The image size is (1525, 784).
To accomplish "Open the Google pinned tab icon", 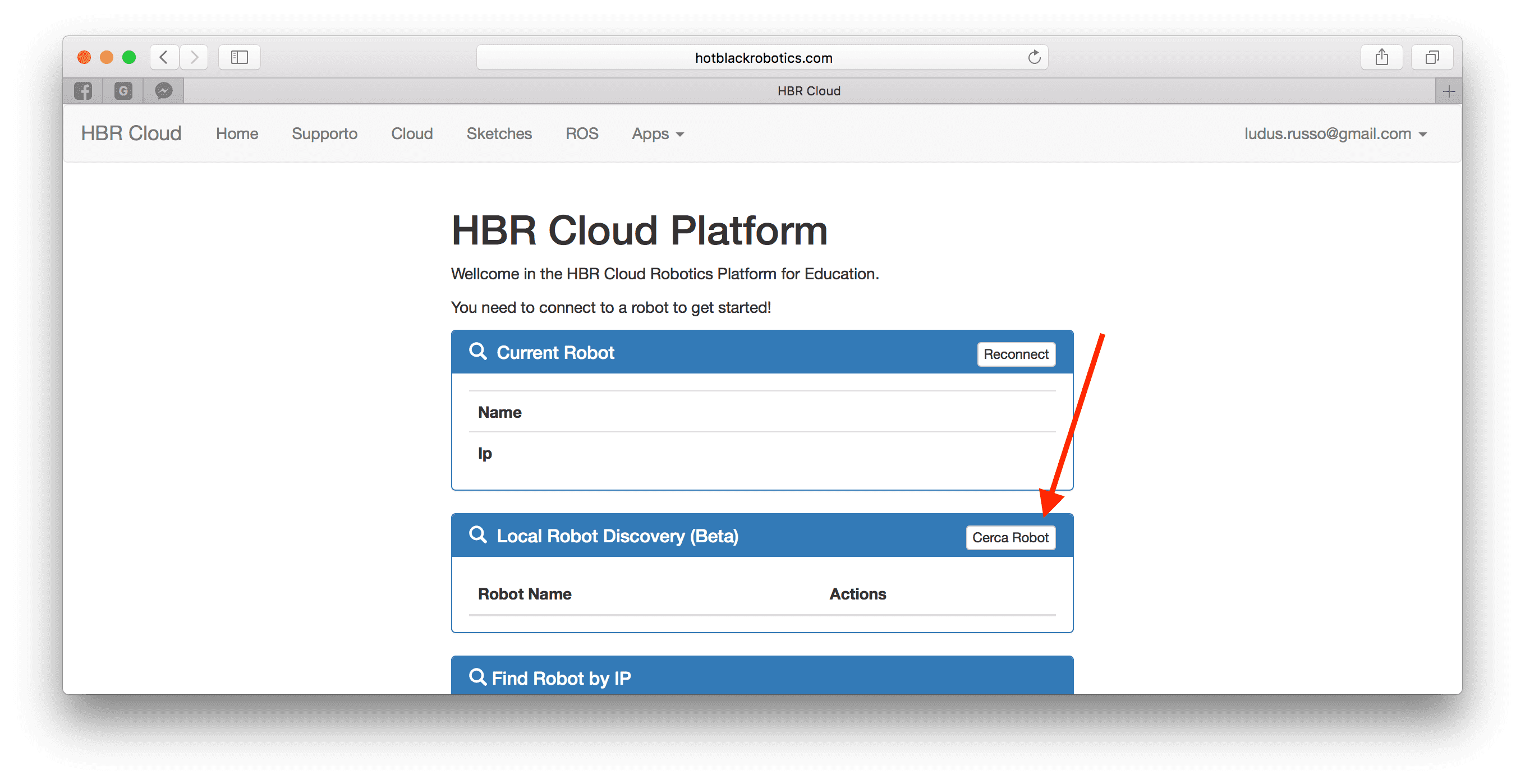I will [x=123, y=90].
